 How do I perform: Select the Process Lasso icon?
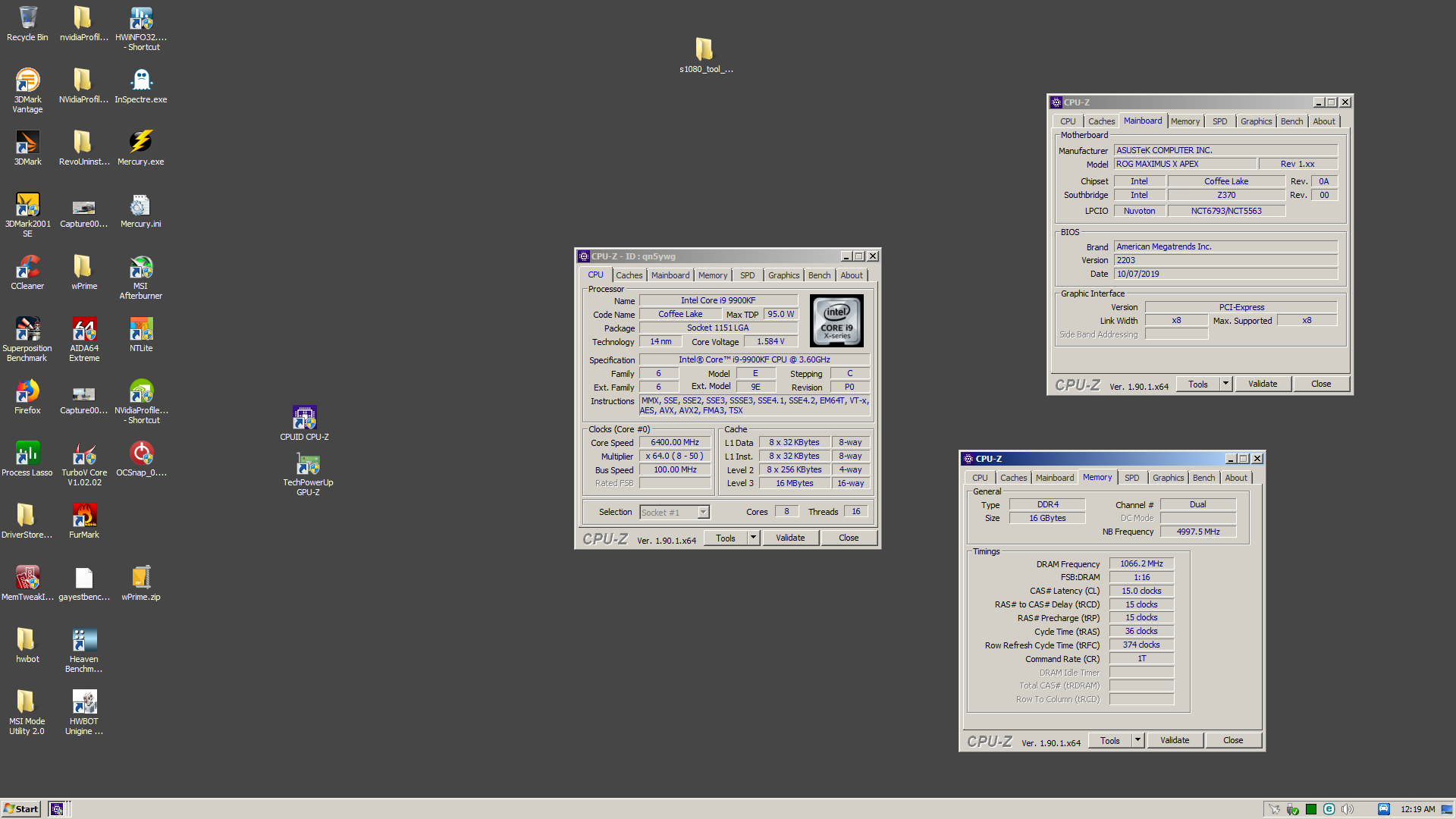(x=27, y=453)
